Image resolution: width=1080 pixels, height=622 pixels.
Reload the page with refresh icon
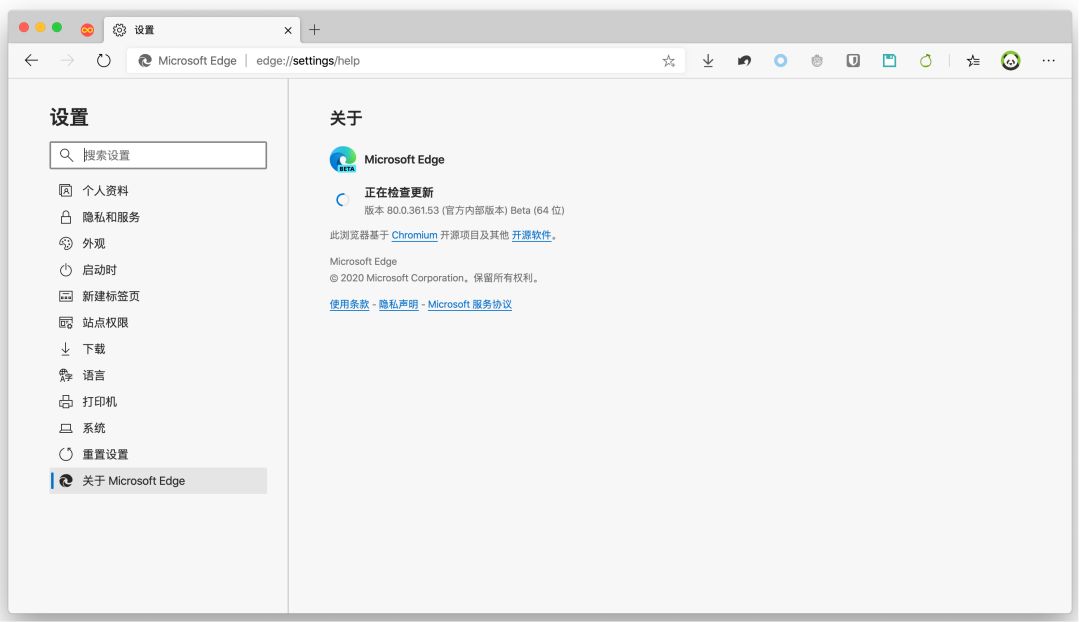point(103,61)
